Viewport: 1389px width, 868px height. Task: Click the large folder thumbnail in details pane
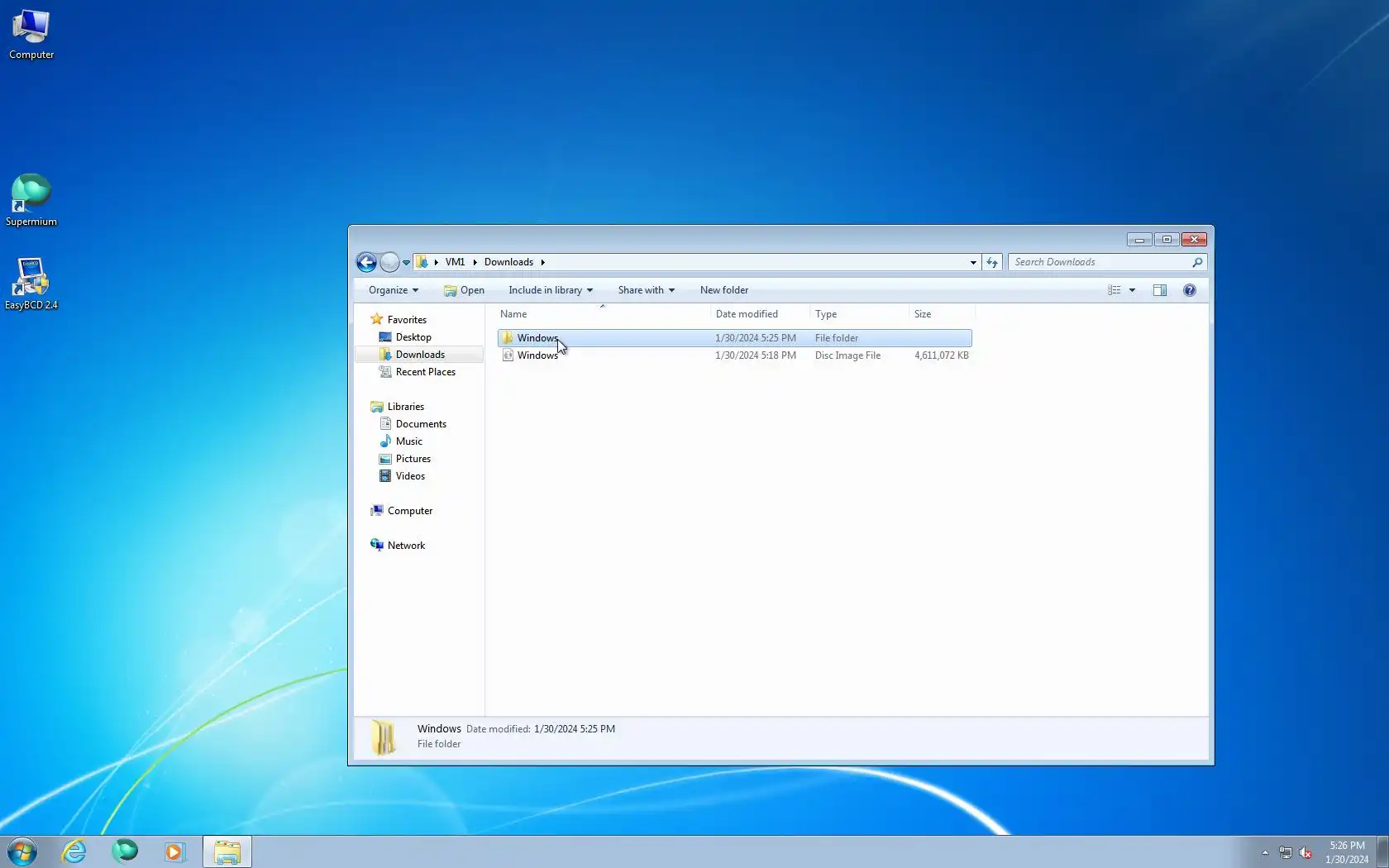tap(383, 737)
